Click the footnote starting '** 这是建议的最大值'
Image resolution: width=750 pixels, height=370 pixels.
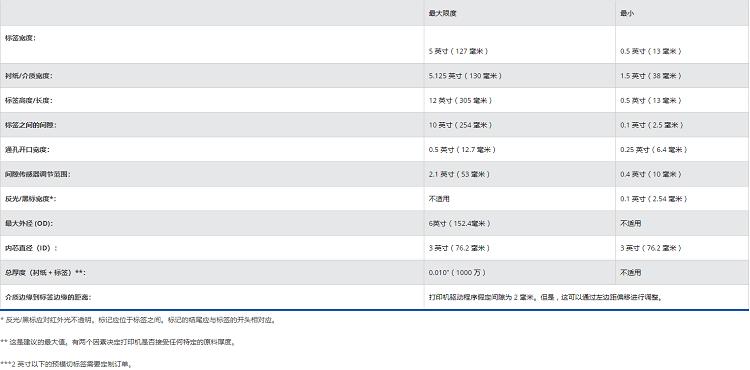pyautogui.click(x=118, y=342)
